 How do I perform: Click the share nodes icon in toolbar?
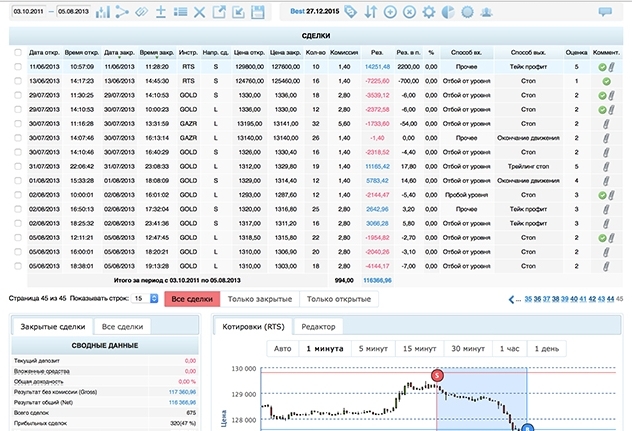click(123, 12)
